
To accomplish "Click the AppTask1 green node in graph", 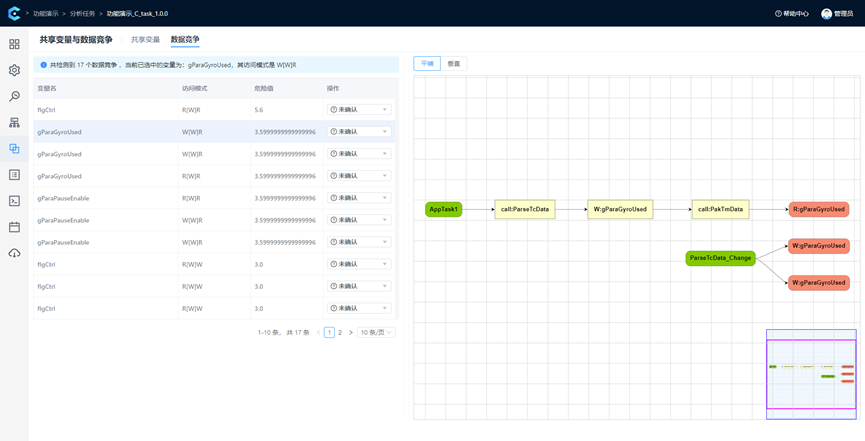I will click(444, 209).
